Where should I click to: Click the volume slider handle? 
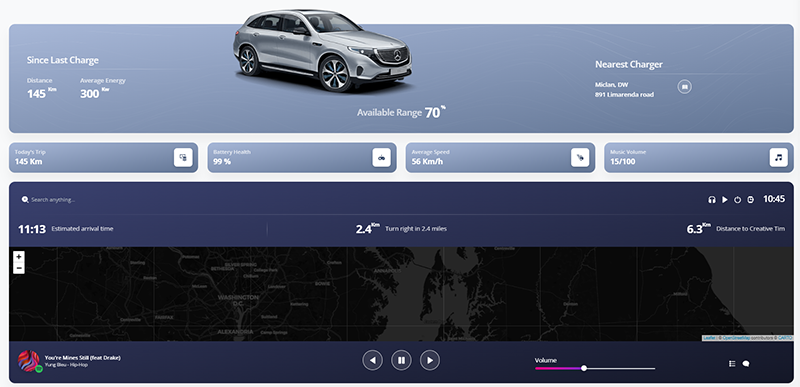tap(584, 368)
